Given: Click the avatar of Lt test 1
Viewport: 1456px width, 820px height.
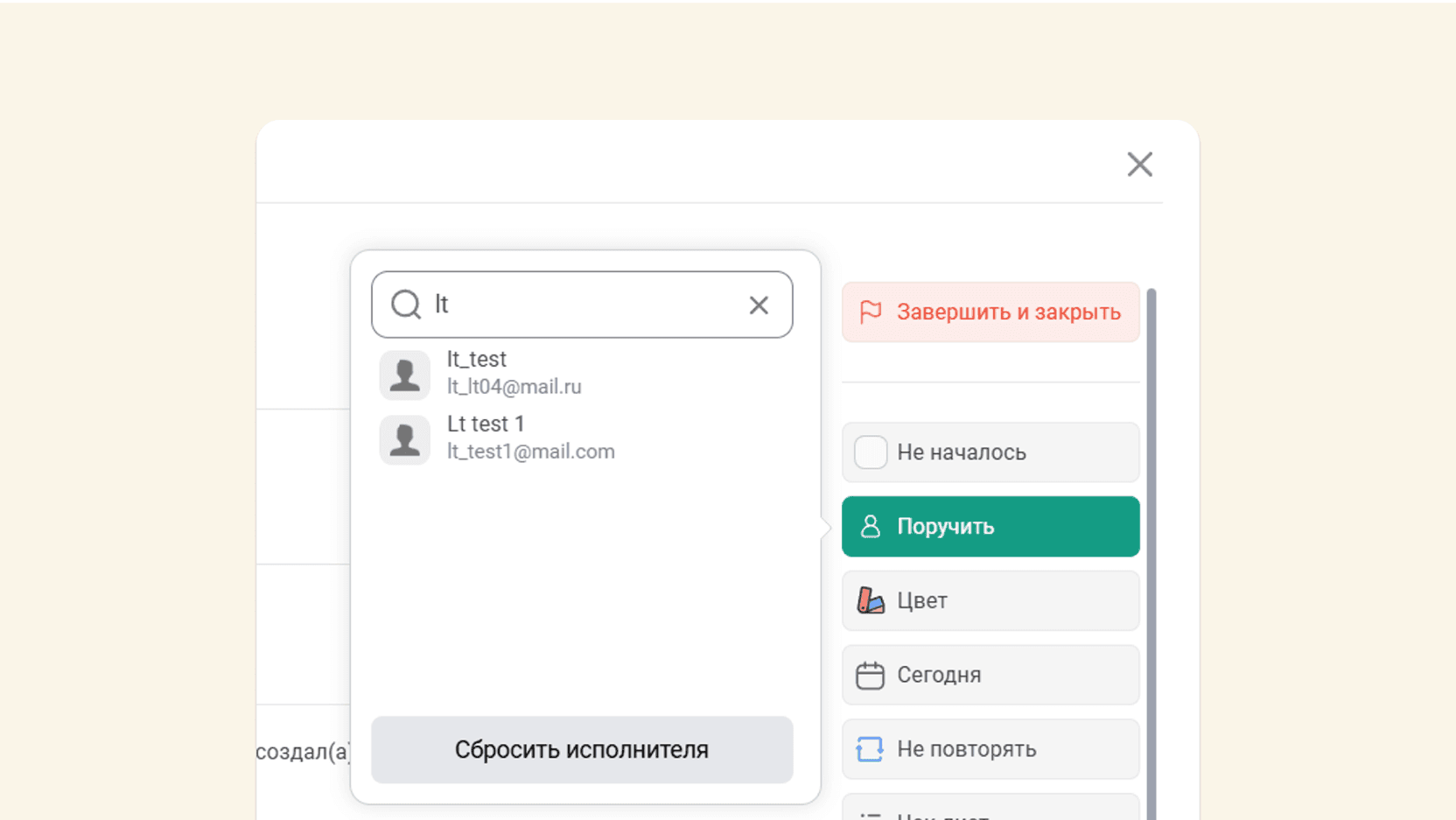Looking at the screenshot, I should [404, 439].
